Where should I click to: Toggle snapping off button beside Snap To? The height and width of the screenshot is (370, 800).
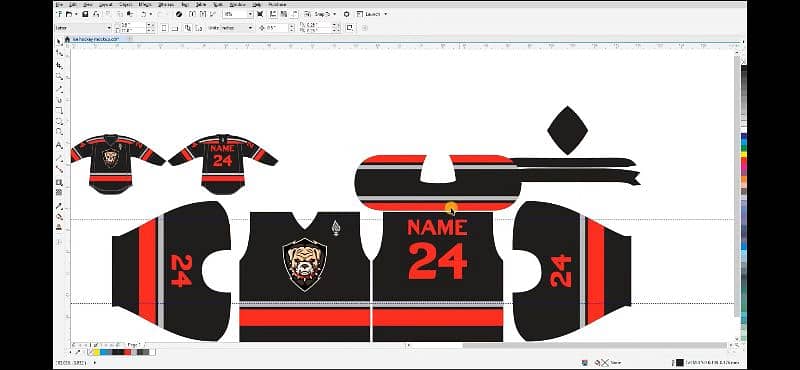[307, 14]
